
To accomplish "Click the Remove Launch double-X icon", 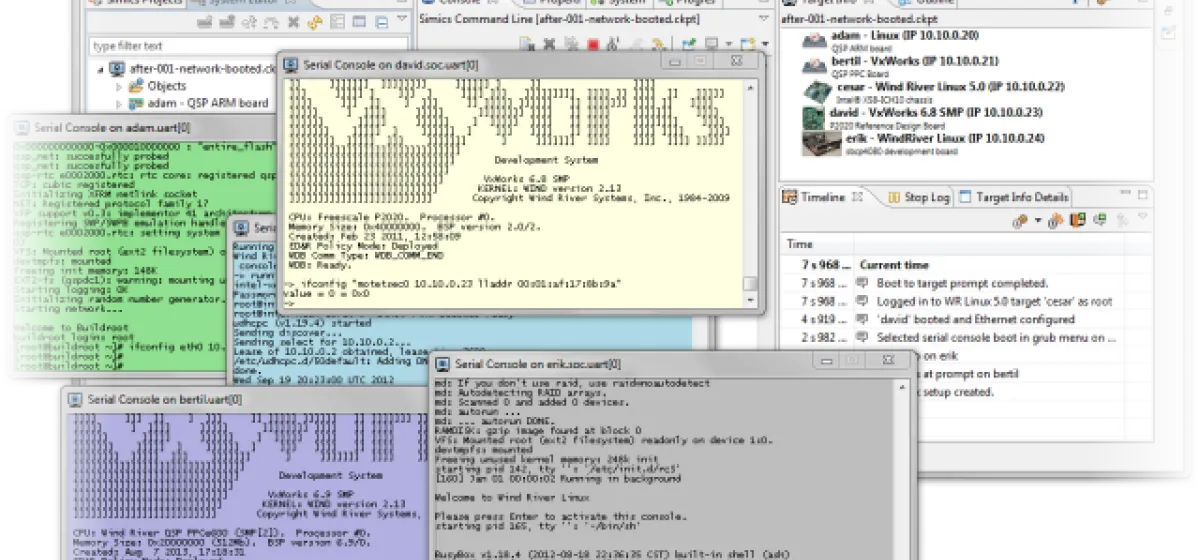I will coord(550,45).
